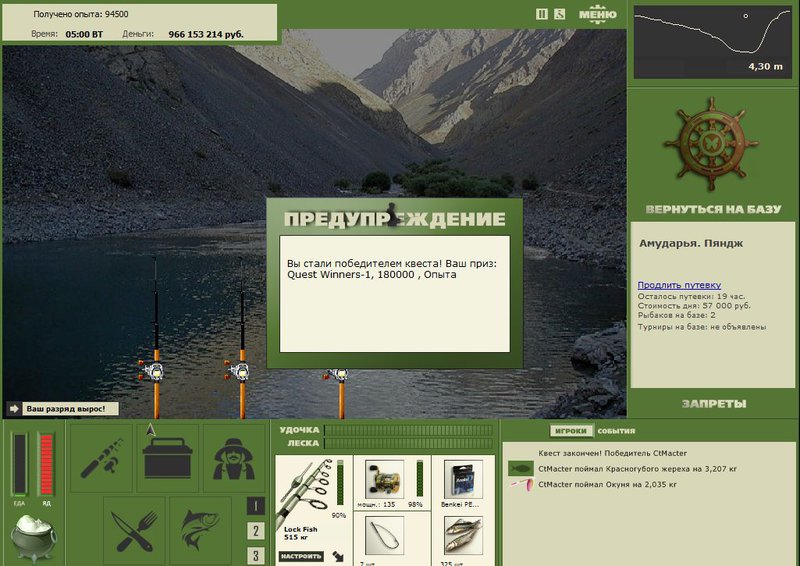The height and width of the screenshot is (566, 800).
Task: Click 'CtMacter поймал Окуня на 2,035 кг'
Action: [607, 484]
